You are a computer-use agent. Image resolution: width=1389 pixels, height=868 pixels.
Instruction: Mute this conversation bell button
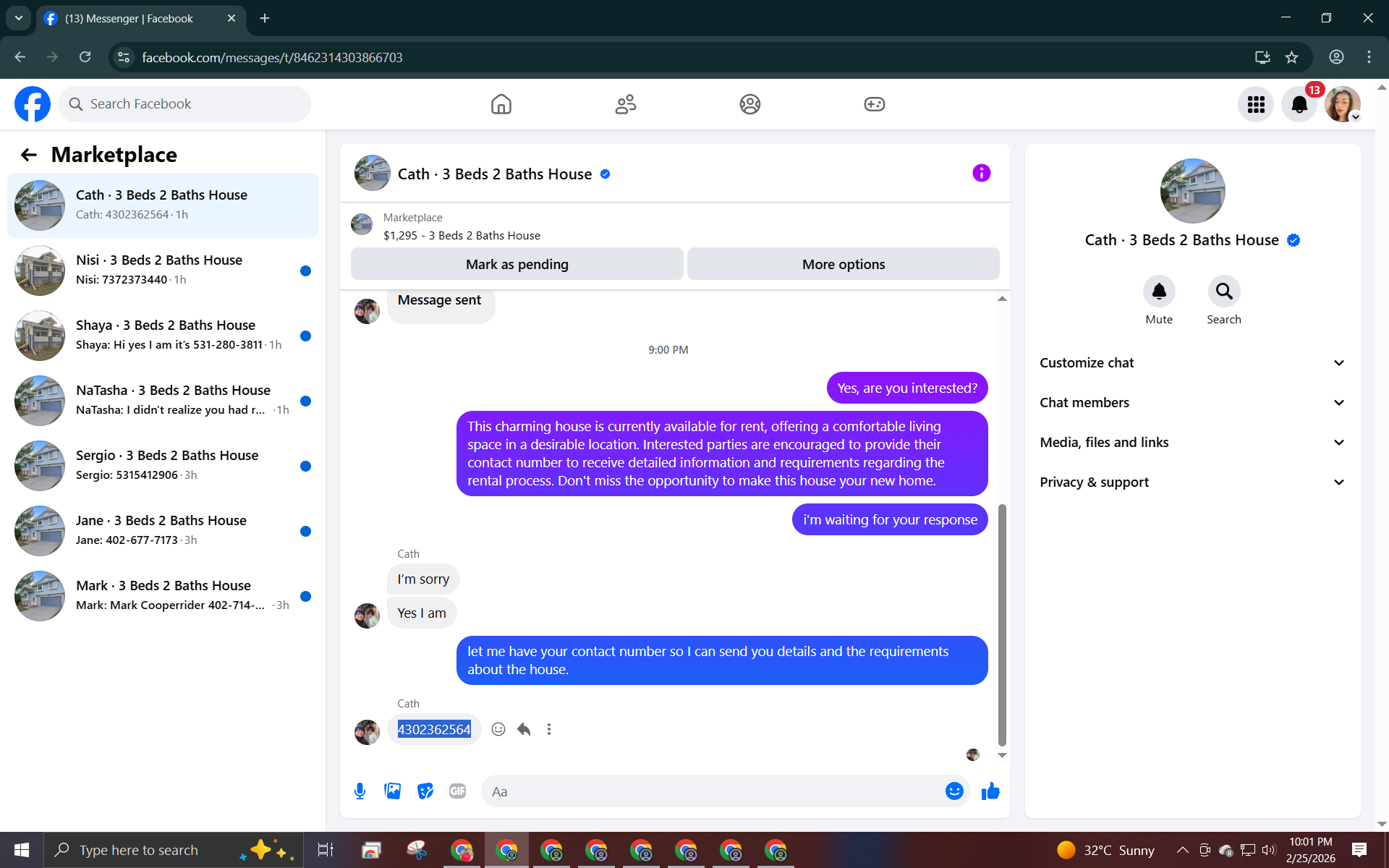click(x=1159, y=292)
